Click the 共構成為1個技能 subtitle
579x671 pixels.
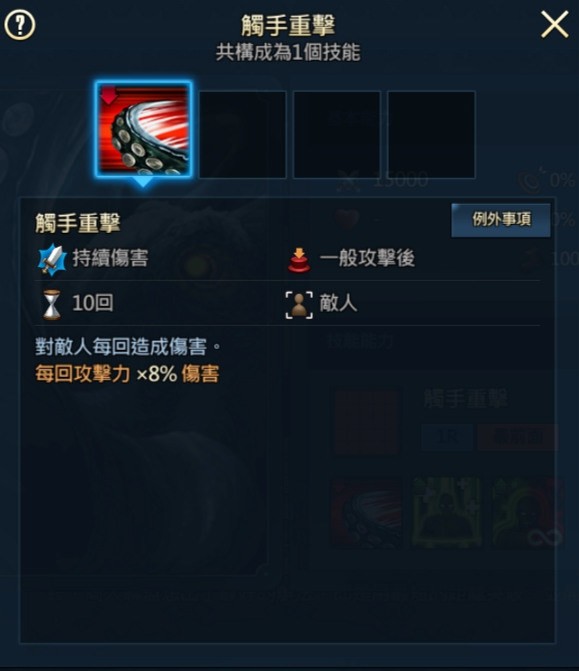(288, 53)
